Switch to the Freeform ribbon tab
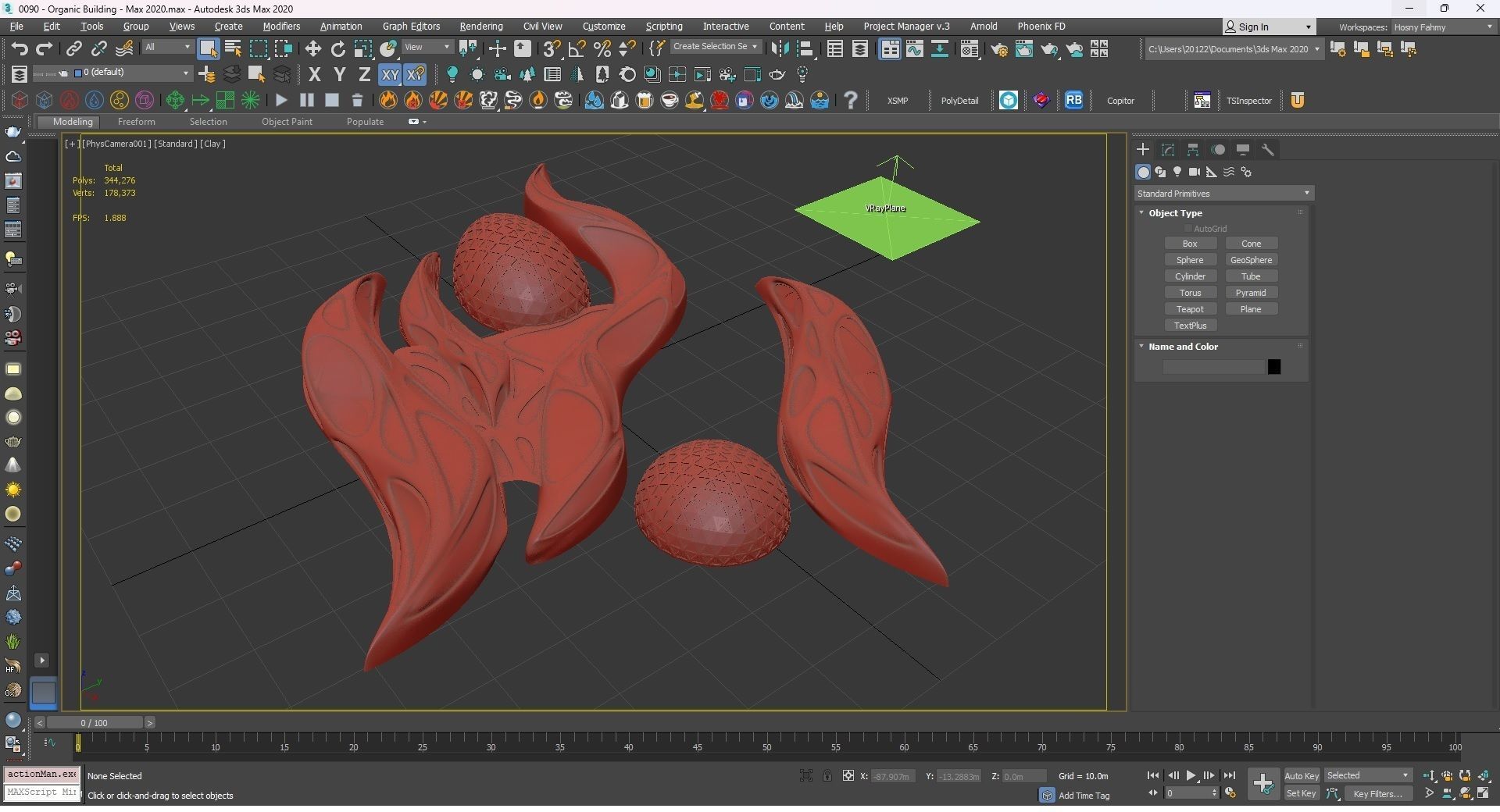 click(136, 122)
